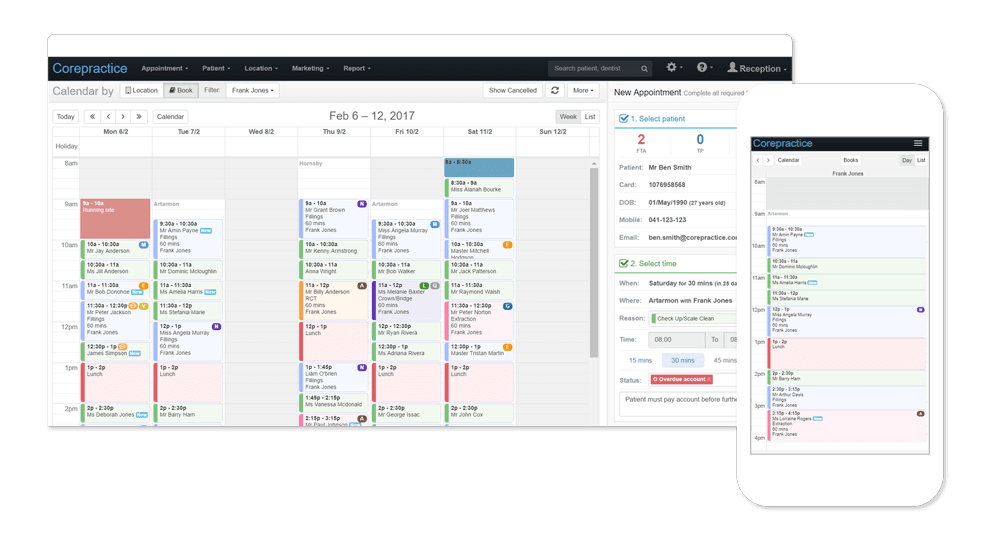Click the M badge on Angela Murray Friday appointment
The width and height of the screenshot is (990, 540).
pos(434,224)
